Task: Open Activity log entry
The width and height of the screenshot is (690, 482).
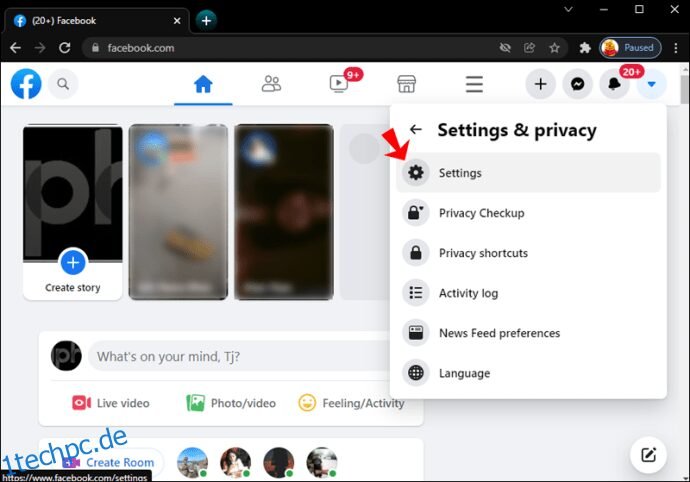Action: 528,293
